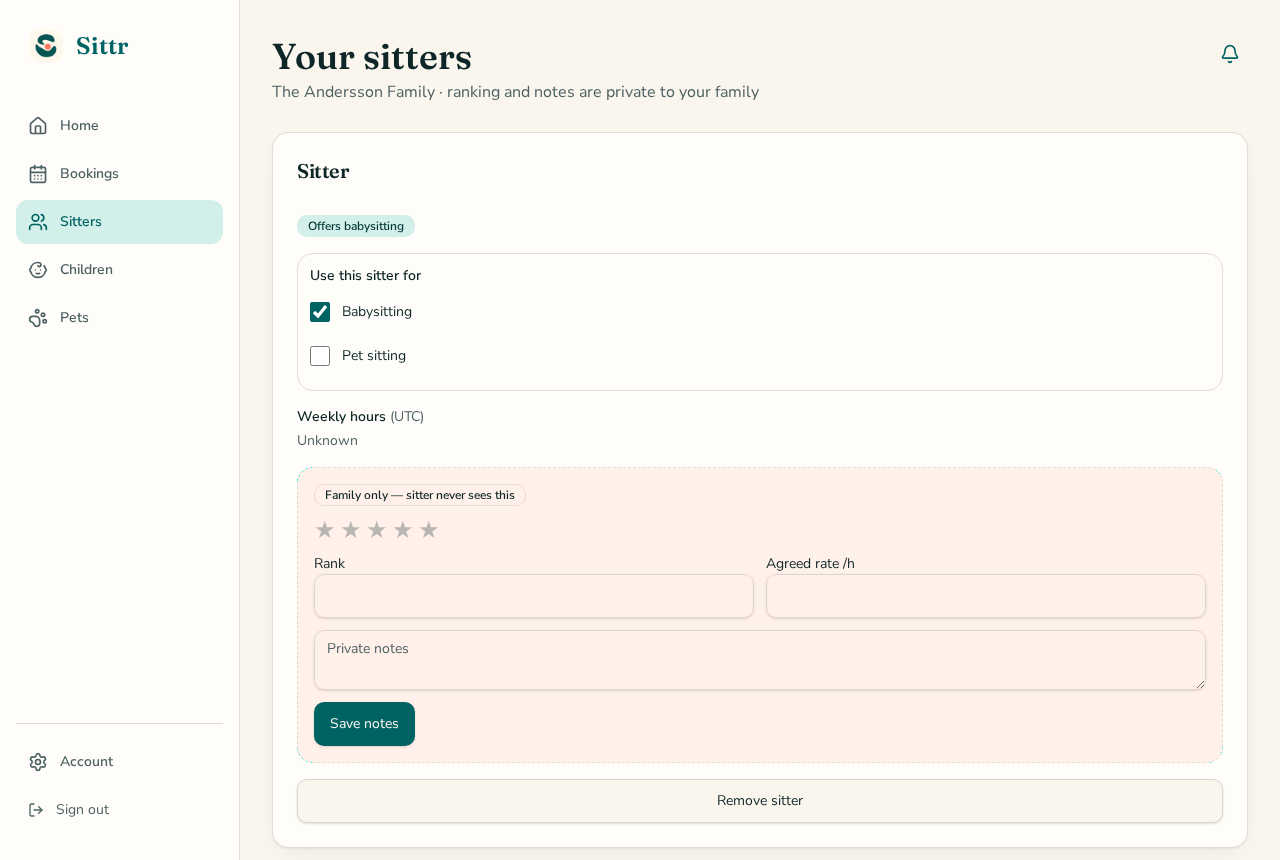Rate sitter three stars
Screen dimensions: 1280x860
click(376, 530)
